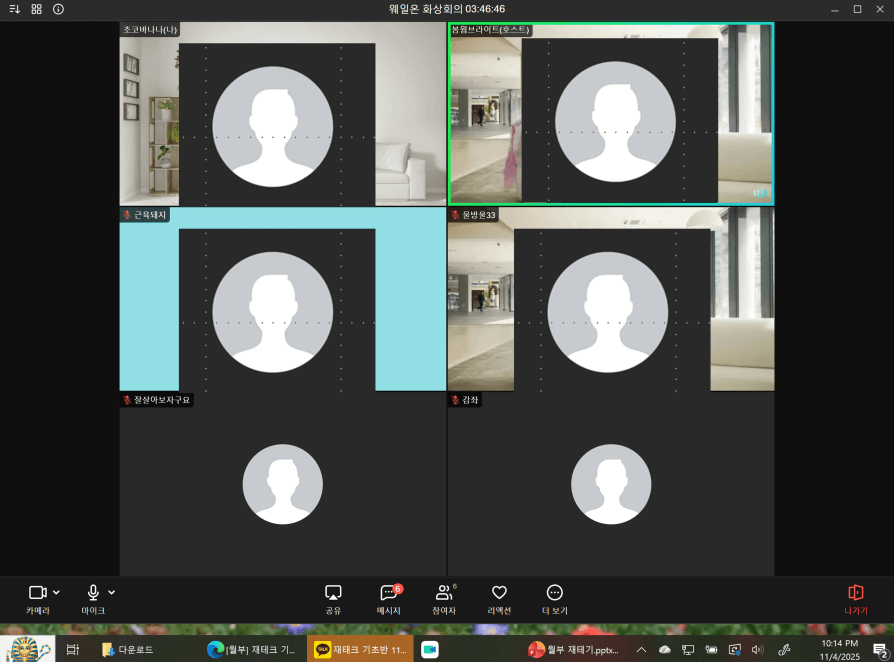Click pen/ink workspace tray icon
The width and height of the screenshot is (894, 662).
(785, 649)
